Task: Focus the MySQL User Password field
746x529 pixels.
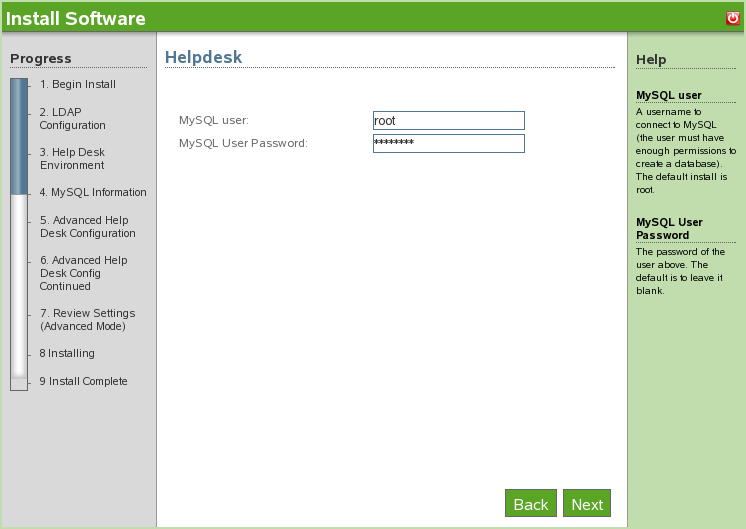Action: point(449,143)
